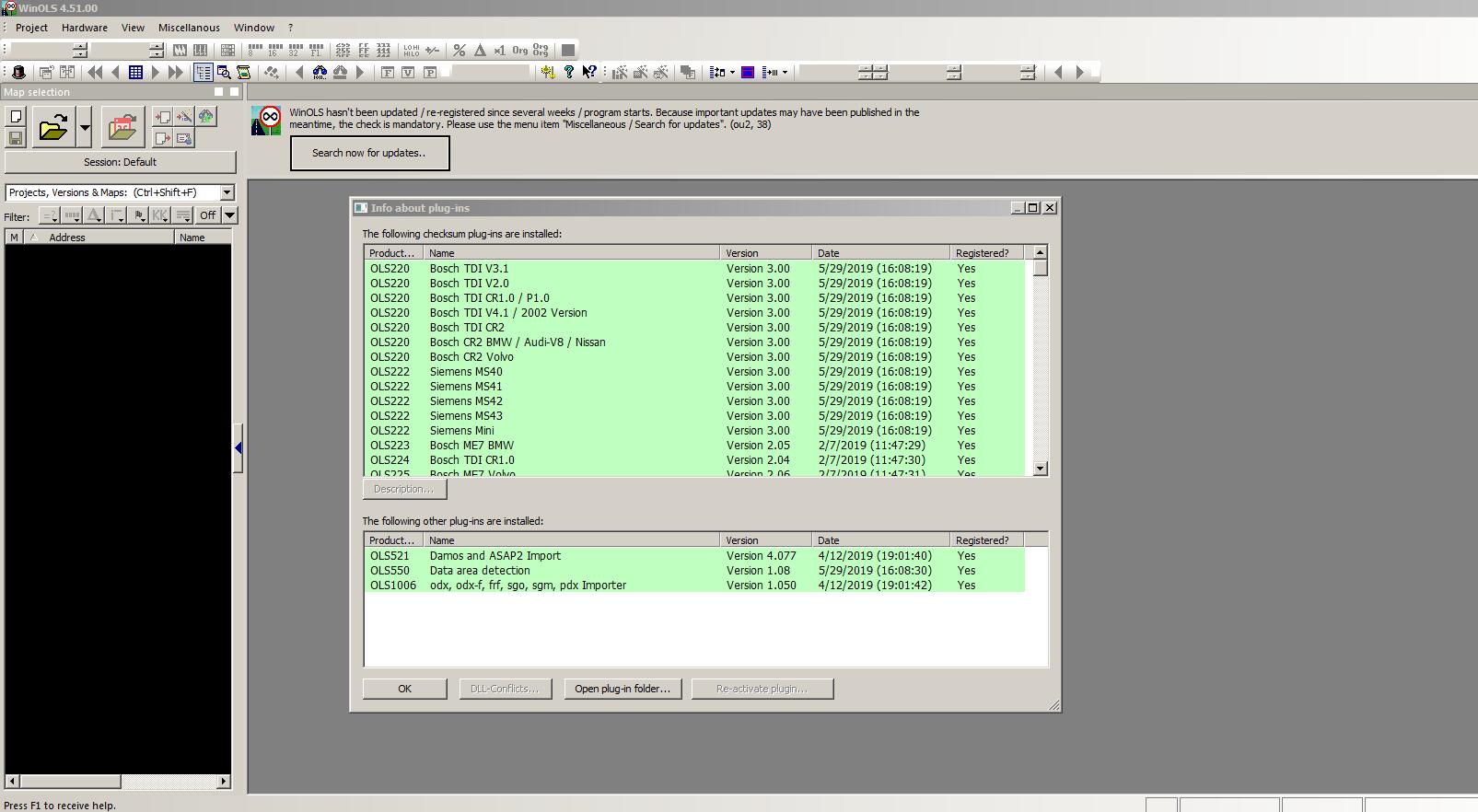Open the Miscellanous menu
Screen dimensions: 1478x812
(x=189, y=28)
